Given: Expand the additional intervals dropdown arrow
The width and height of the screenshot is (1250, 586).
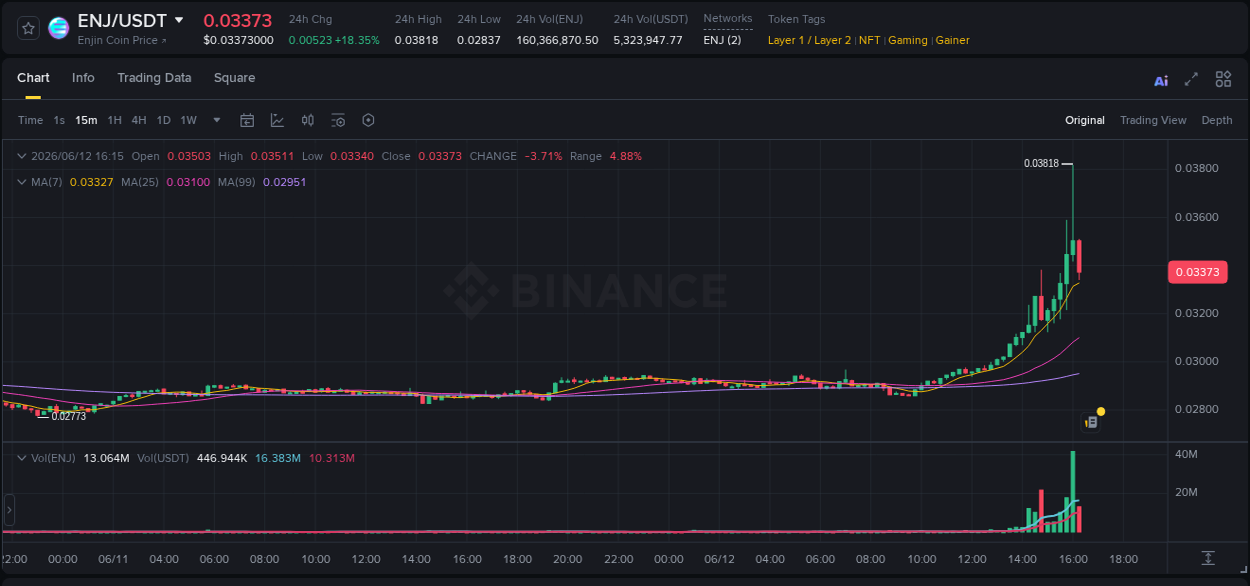Looking at the screenshot, I should (x=217, y=120).
